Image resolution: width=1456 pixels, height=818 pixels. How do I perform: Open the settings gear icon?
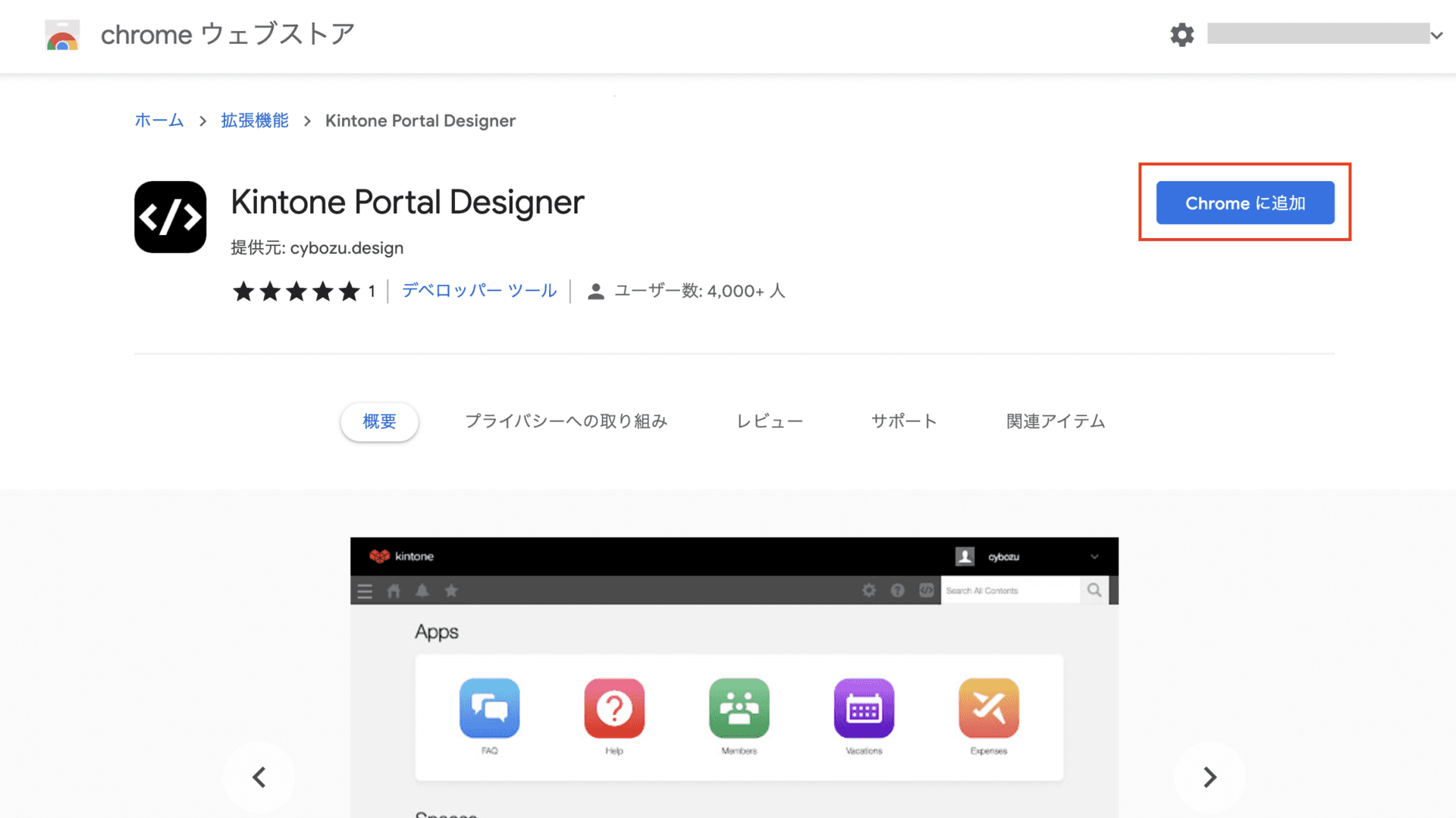[x=1181, y=34]
